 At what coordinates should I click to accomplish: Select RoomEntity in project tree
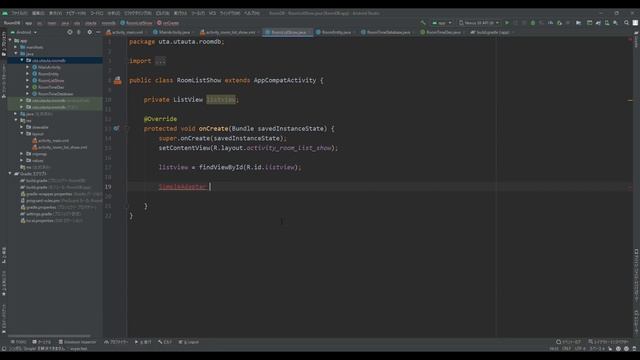pyautogui.click(x=48, y=74)
